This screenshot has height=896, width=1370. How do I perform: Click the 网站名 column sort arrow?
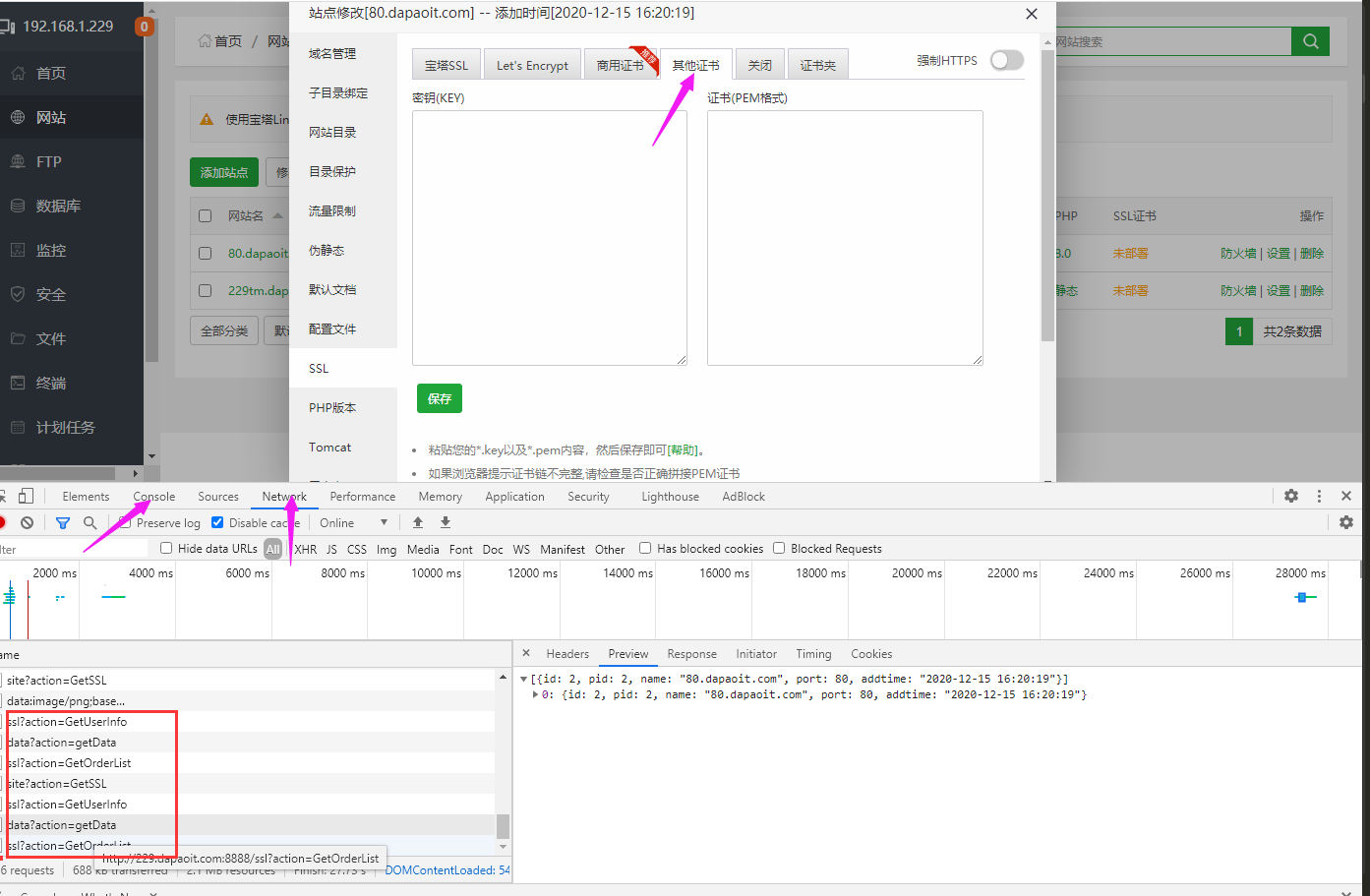click(x=277, y=215)
